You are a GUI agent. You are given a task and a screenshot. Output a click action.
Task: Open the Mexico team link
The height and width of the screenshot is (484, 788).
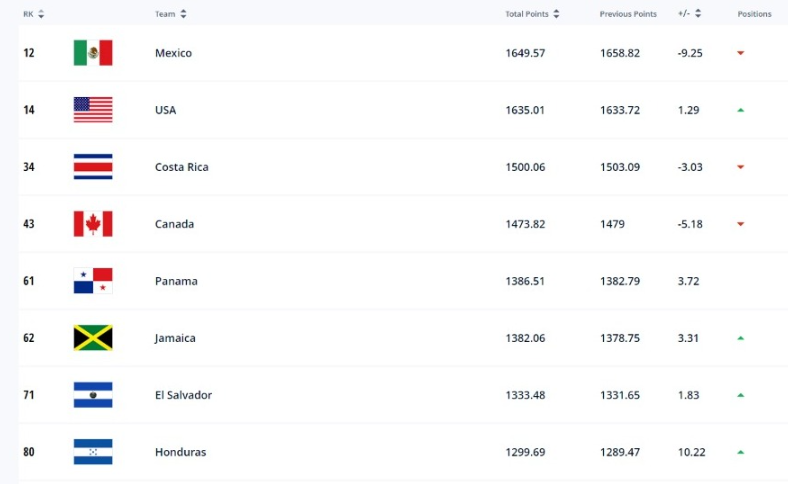point(173,53)
